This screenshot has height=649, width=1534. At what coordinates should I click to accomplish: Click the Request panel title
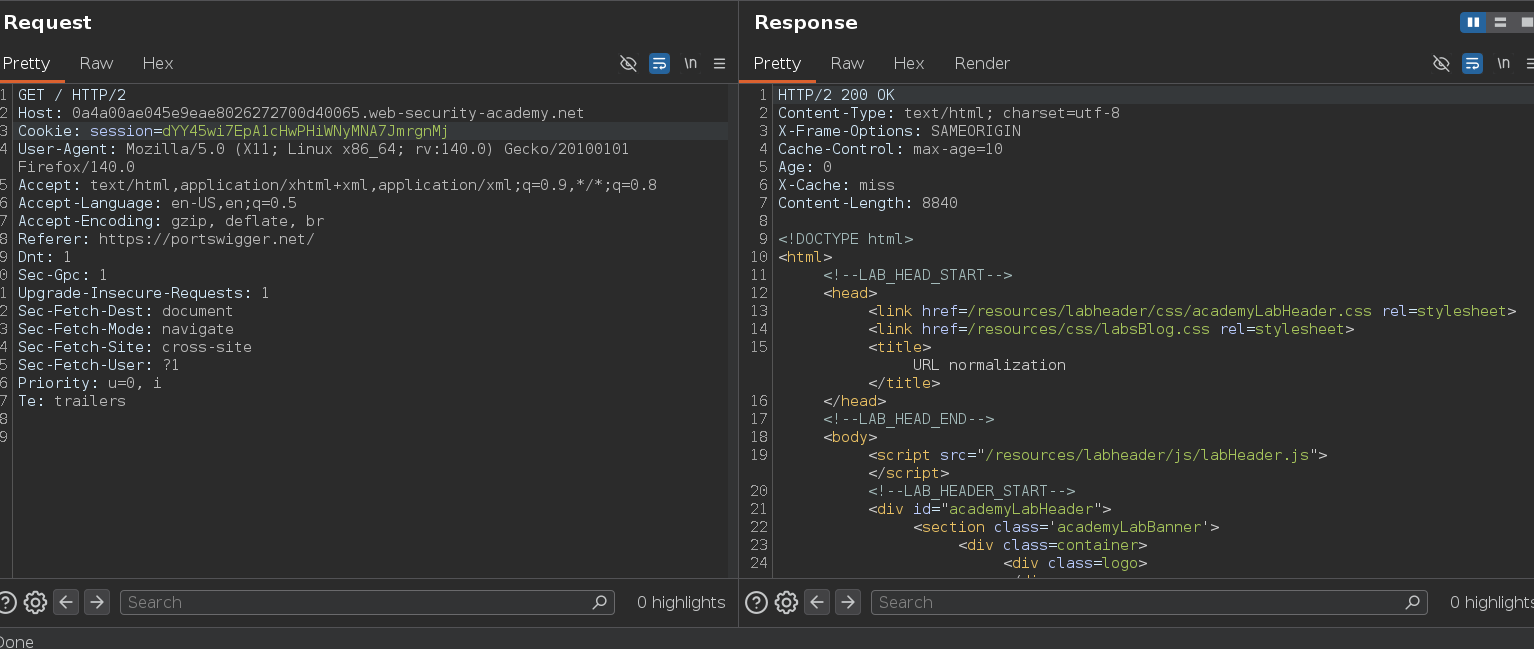(x=47, y=22)
